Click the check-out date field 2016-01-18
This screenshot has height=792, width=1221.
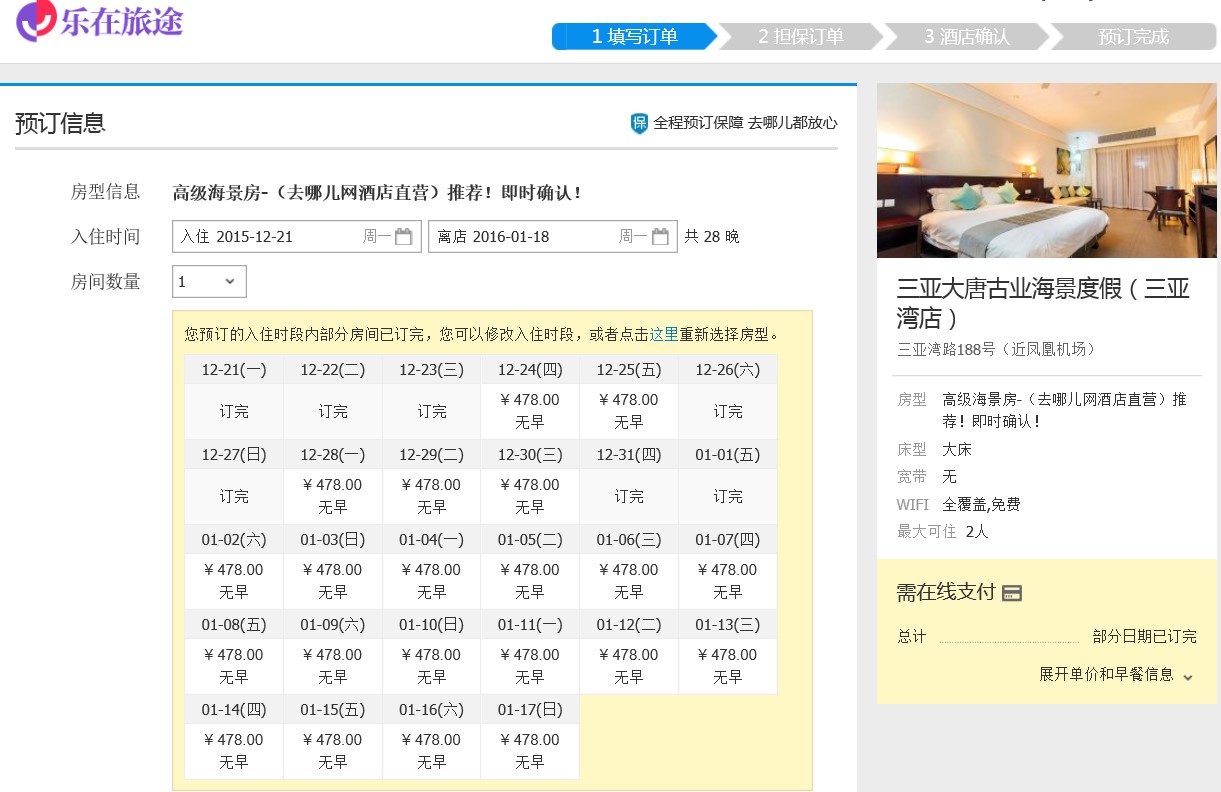tap(525, 237)
